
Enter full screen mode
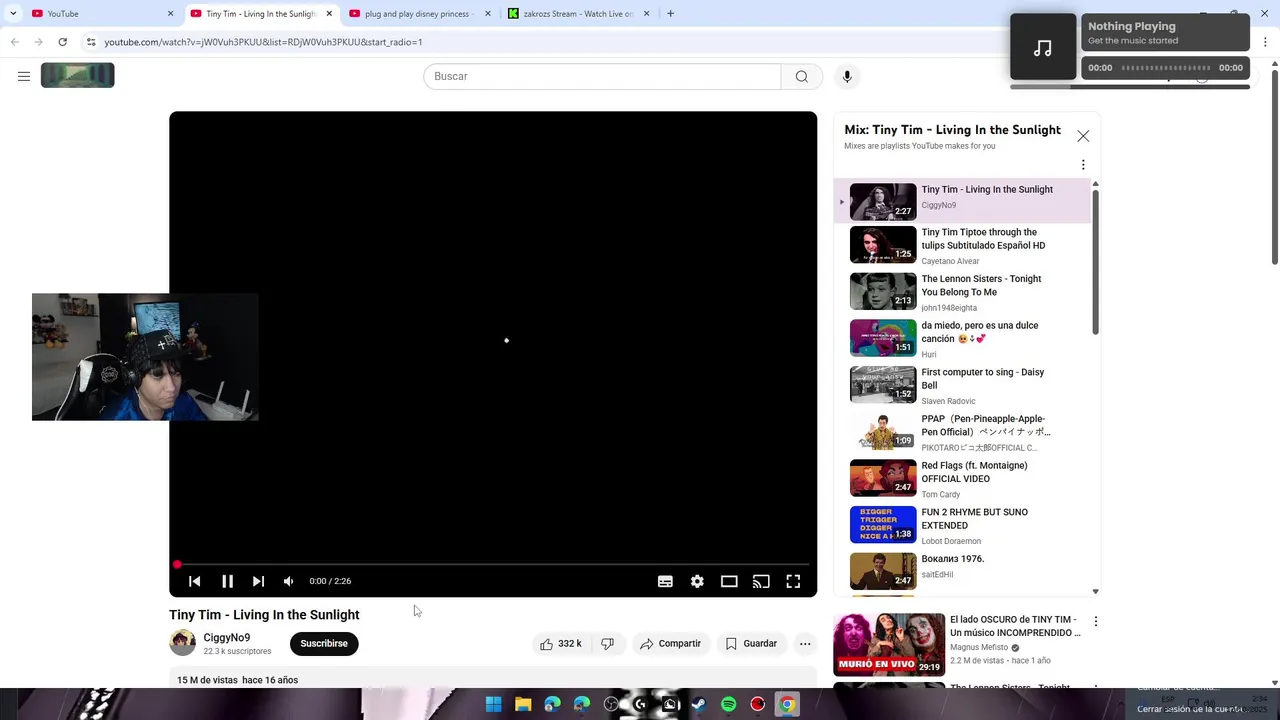[793, 581]
